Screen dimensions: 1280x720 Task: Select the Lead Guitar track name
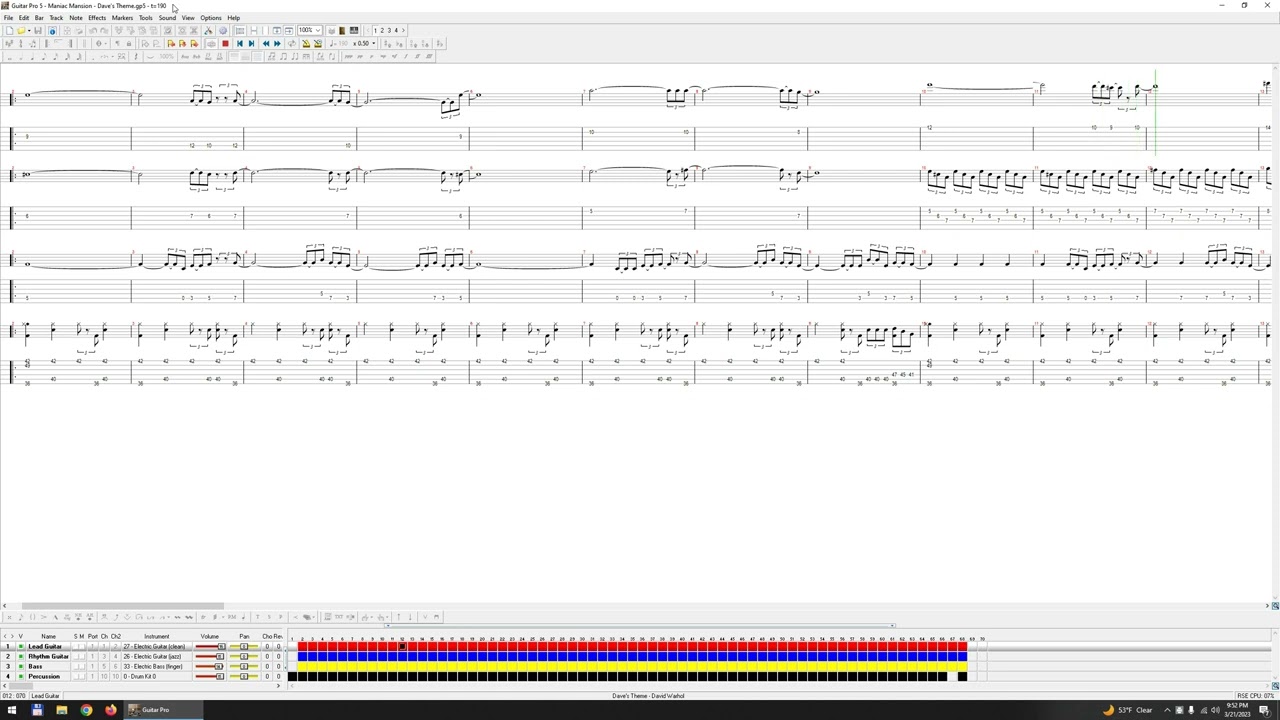pos(45,646)
